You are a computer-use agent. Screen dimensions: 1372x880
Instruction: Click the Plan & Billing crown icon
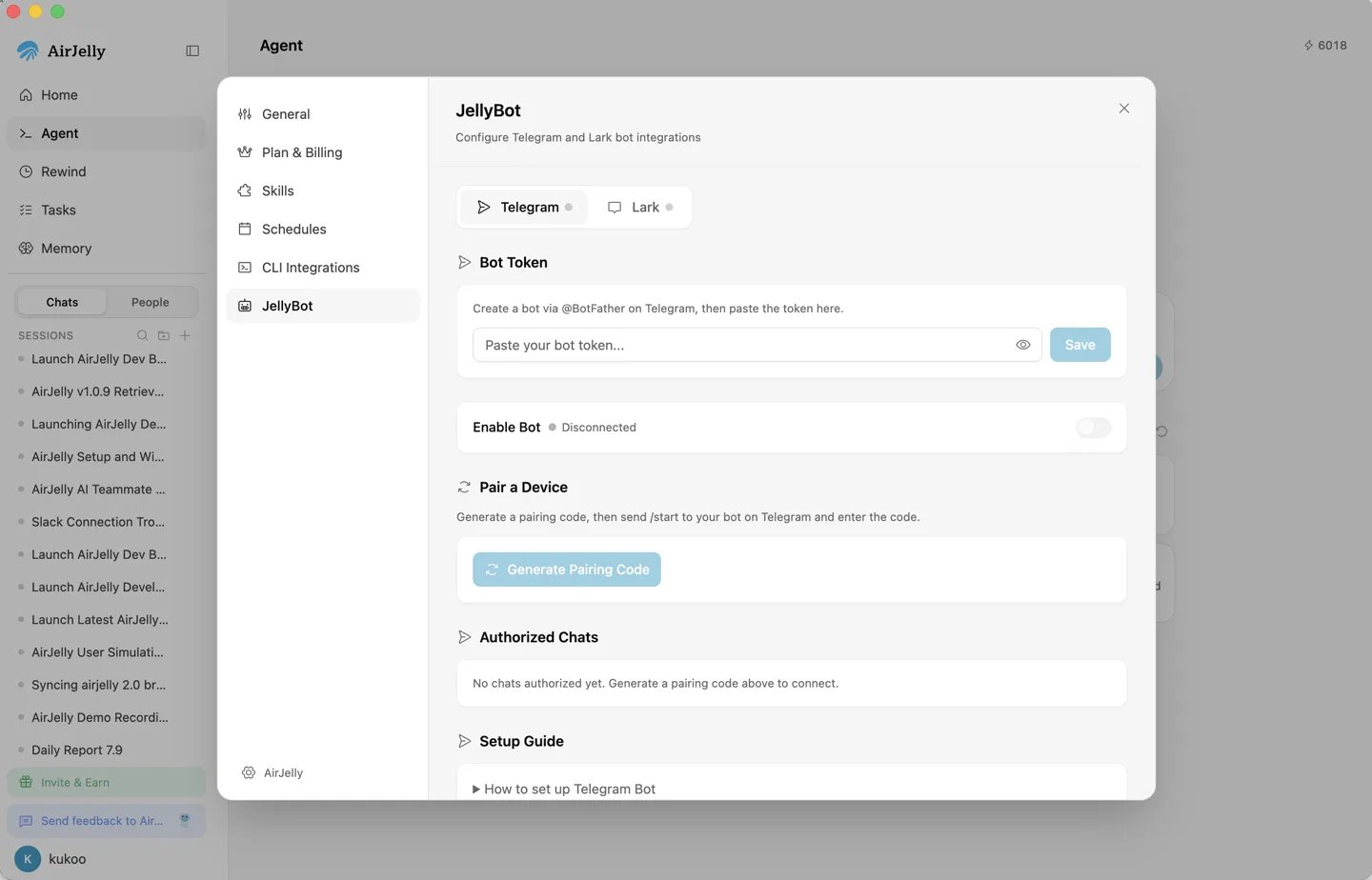coord(245,152)
